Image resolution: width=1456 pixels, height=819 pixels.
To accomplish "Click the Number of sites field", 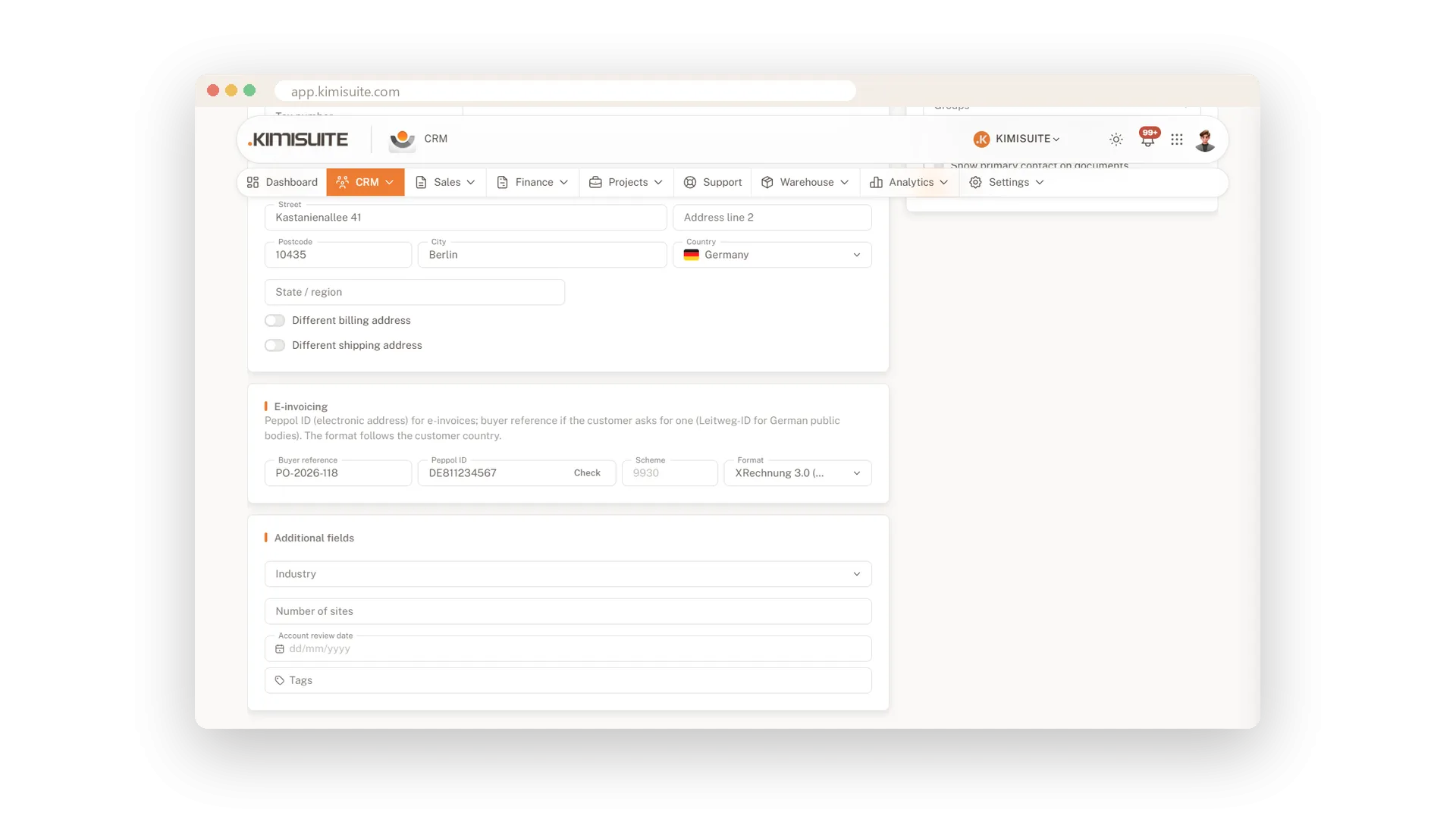I will point(568,612).
